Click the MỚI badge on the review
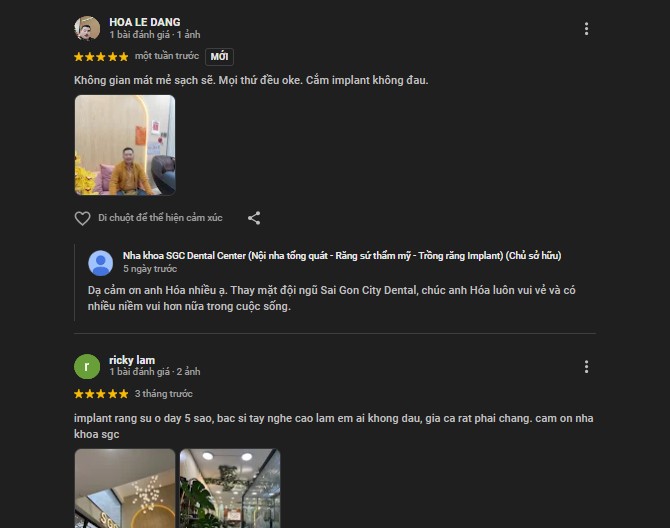Screen dimensions: 670x528 (x=219, y=56)
